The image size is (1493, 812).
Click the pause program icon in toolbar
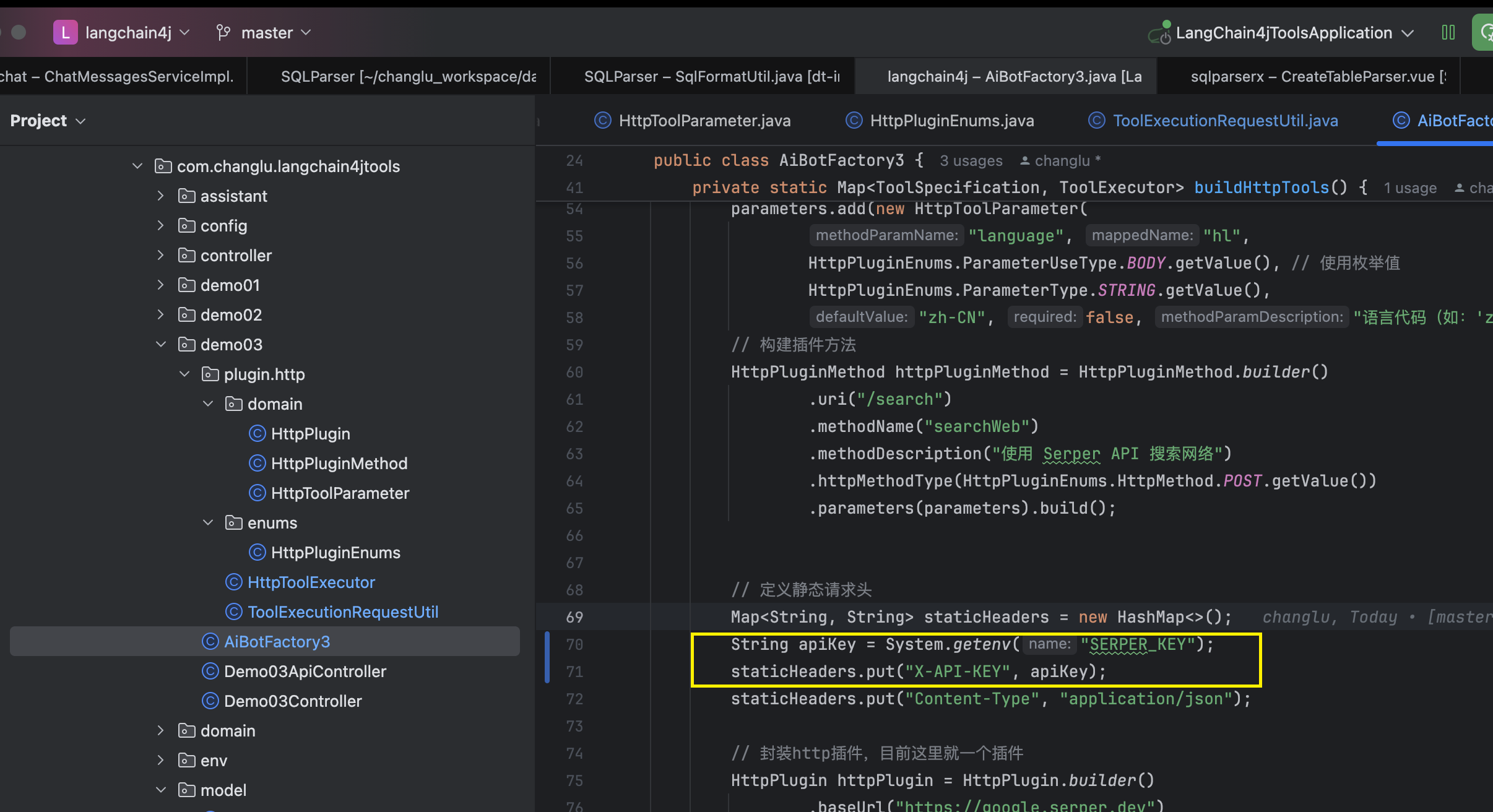(1448, 32)
